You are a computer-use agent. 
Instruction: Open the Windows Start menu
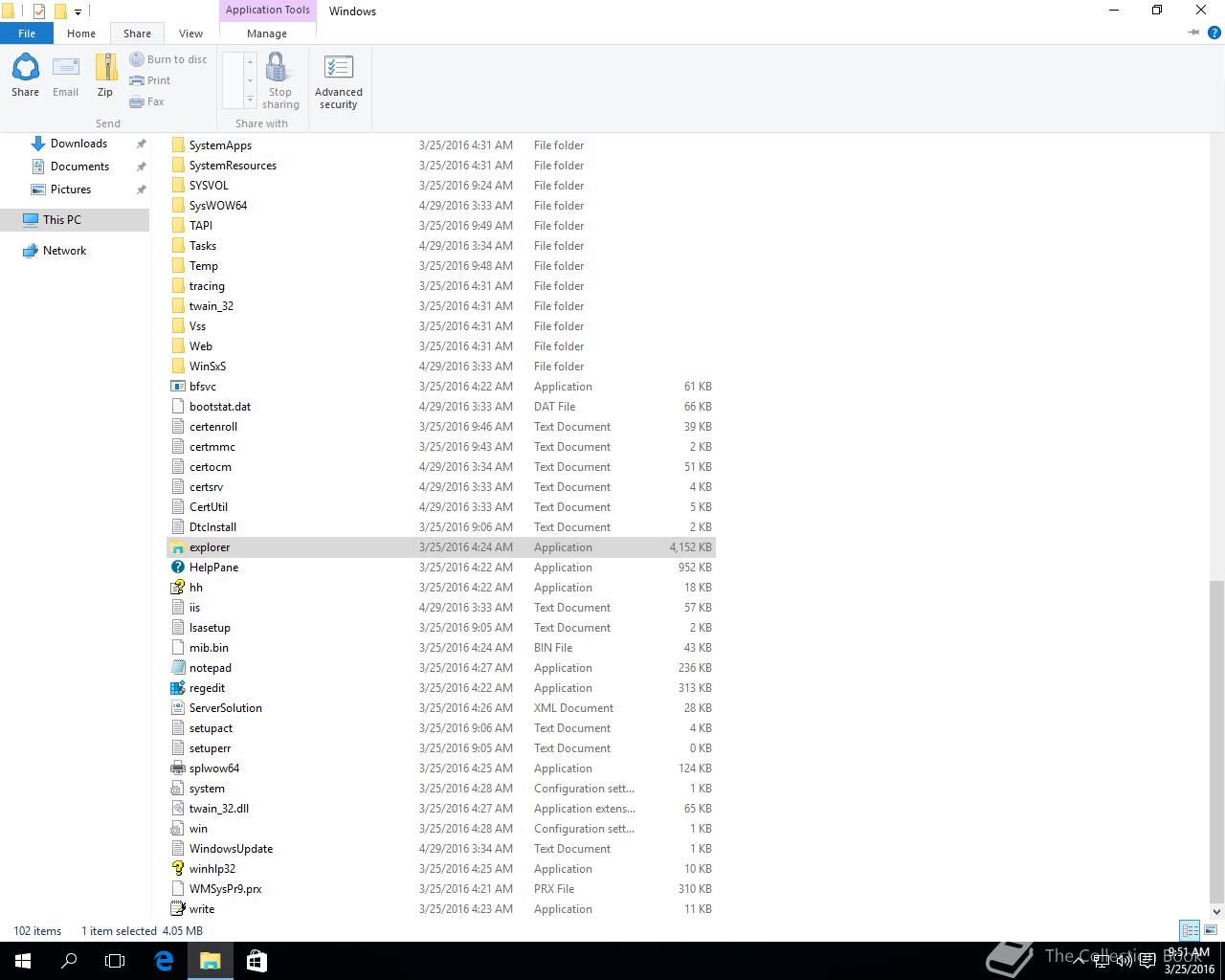(x=23, y=961)
